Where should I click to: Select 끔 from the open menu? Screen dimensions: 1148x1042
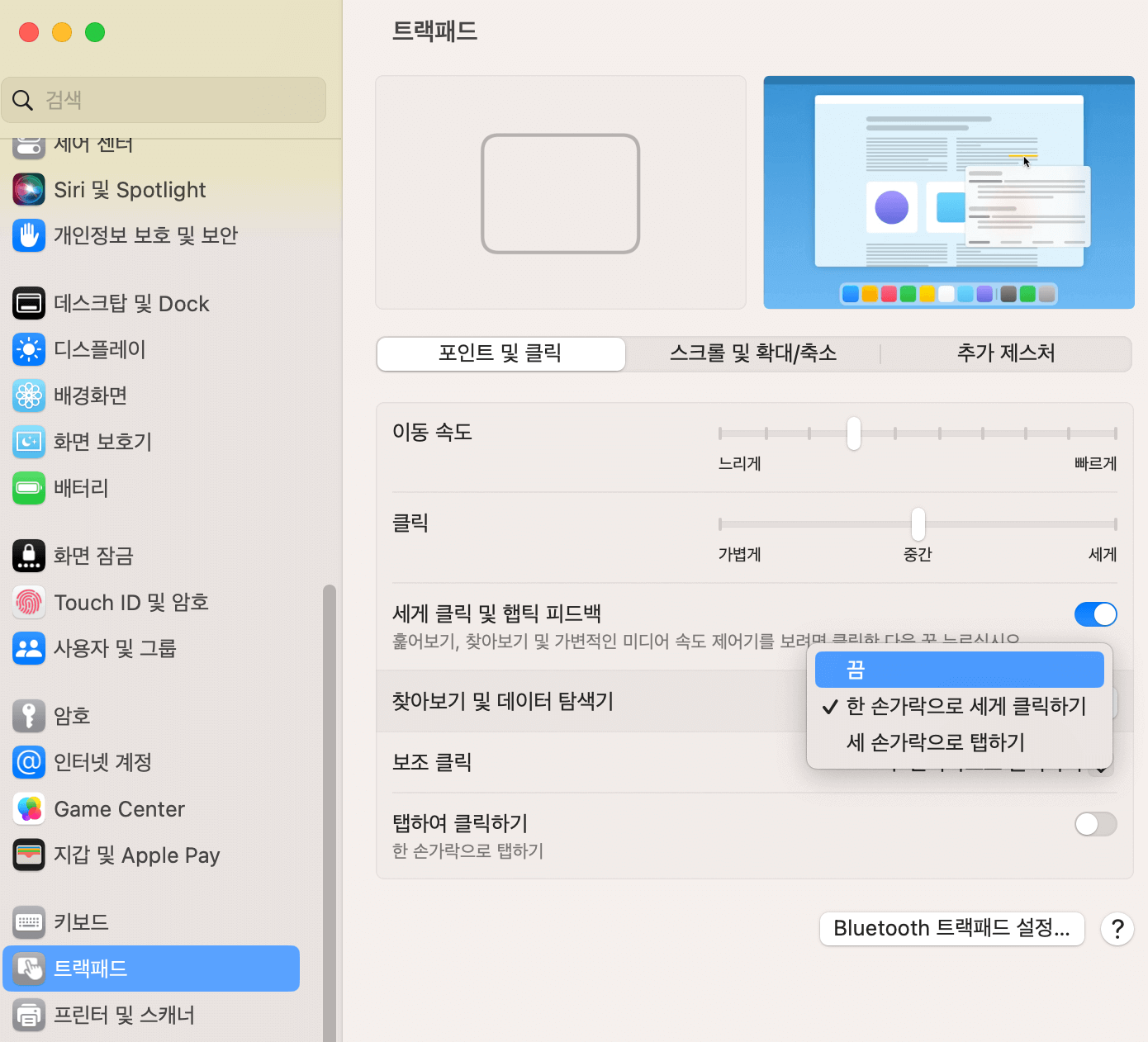[959, 670]
